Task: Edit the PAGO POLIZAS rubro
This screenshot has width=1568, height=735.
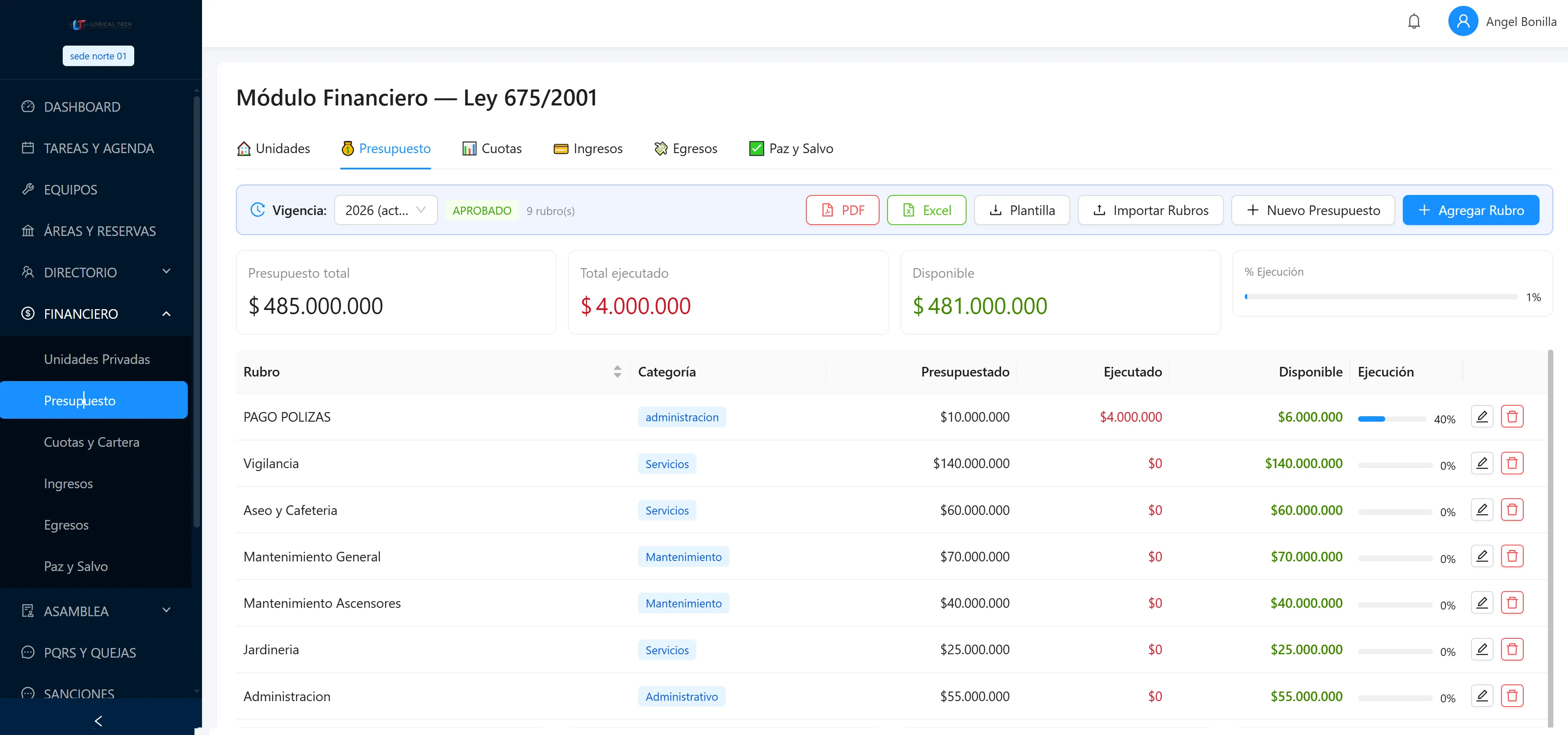Action: click(1481, 417)
